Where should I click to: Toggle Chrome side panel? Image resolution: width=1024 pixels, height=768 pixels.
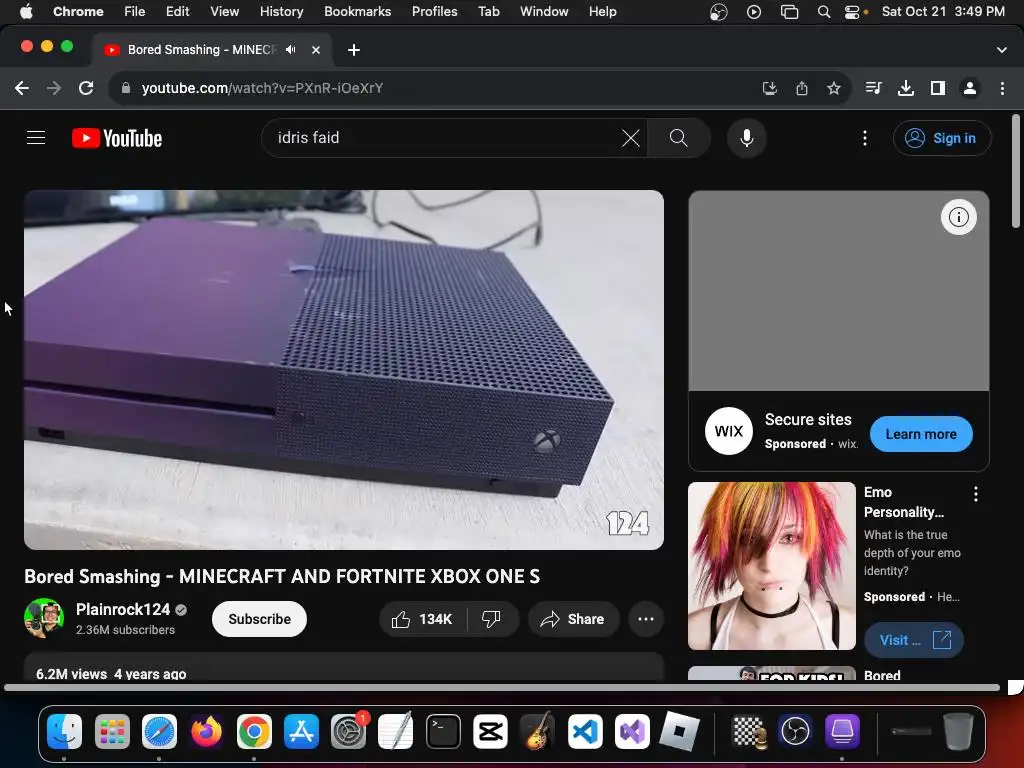[938, 88]
